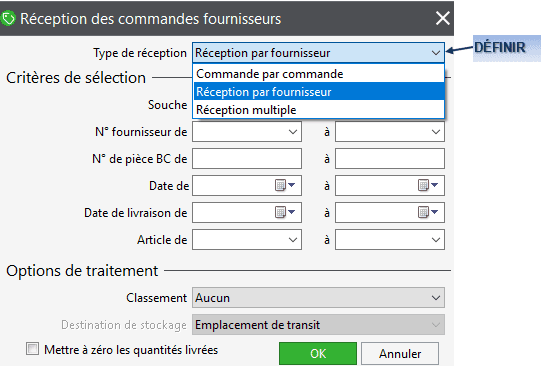This screenshot has height=366, width=541.
Task: Click the Annuler button
Action: [x=400, y=354]
